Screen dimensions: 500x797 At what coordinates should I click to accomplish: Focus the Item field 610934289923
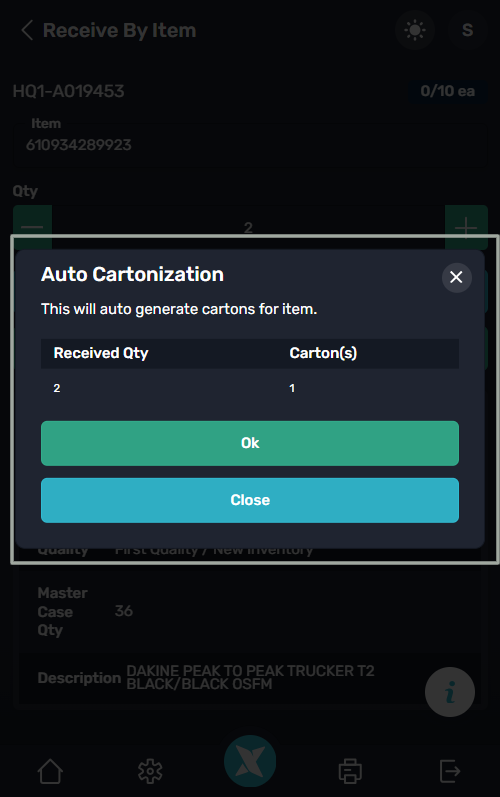(249, 145)
